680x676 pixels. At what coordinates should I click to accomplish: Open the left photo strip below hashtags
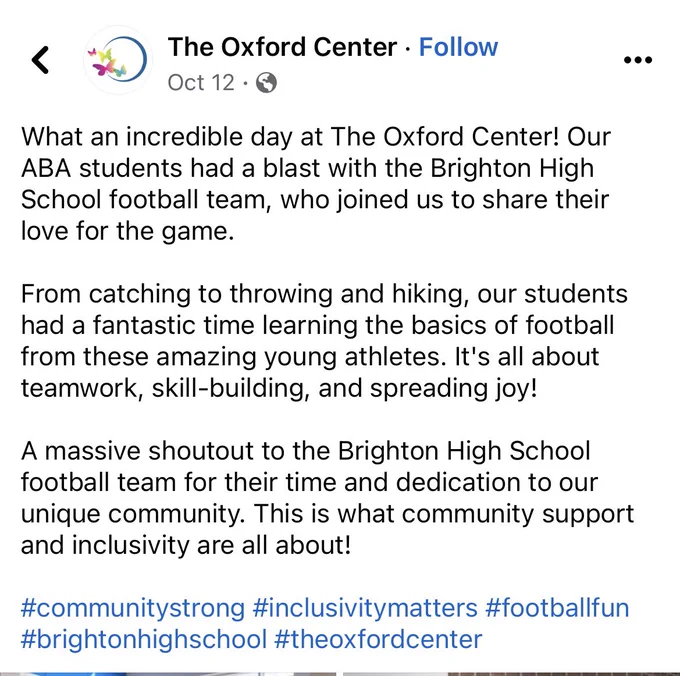[168, 674]
